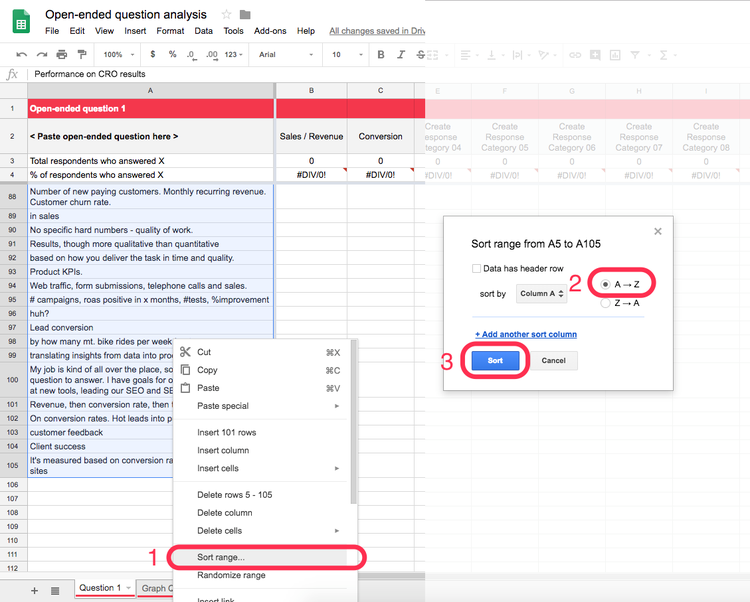Screen dimensions: 750x602
Task: Select the A → Z sort order radio
Action: [605, 285]
